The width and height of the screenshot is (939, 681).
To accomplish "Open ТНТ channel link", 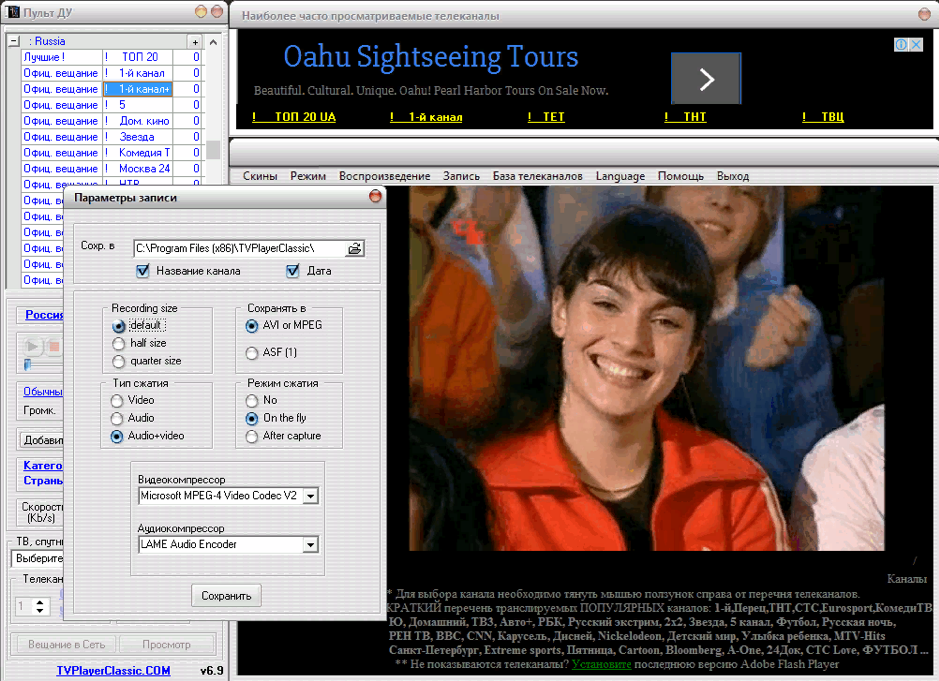I will (x=686, y=117).
